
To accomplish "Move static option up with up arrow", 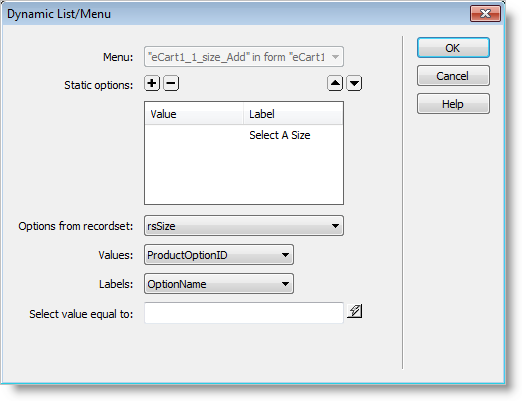I will pyautogui.click(x=335, y=83).
